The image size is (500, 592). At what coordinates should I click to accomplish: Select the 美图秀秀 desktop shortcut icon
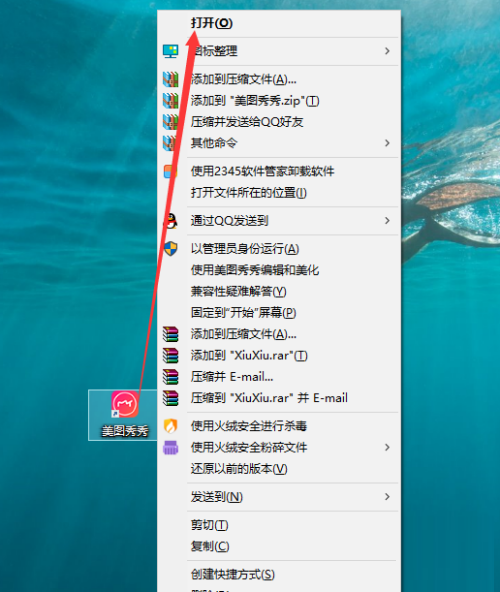point(125,415)
